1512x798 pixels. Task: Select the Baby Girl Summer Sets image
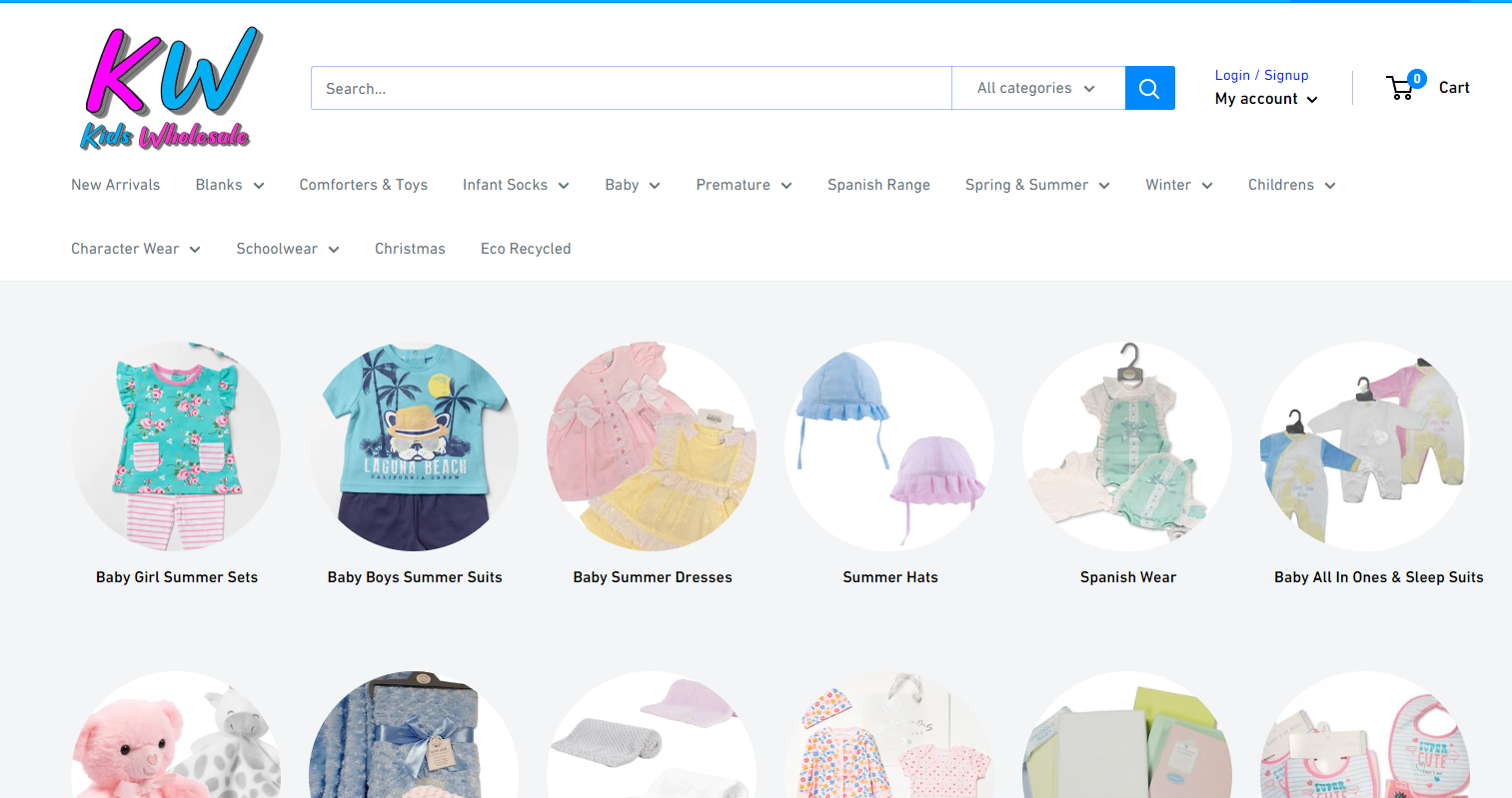[176, 446]
